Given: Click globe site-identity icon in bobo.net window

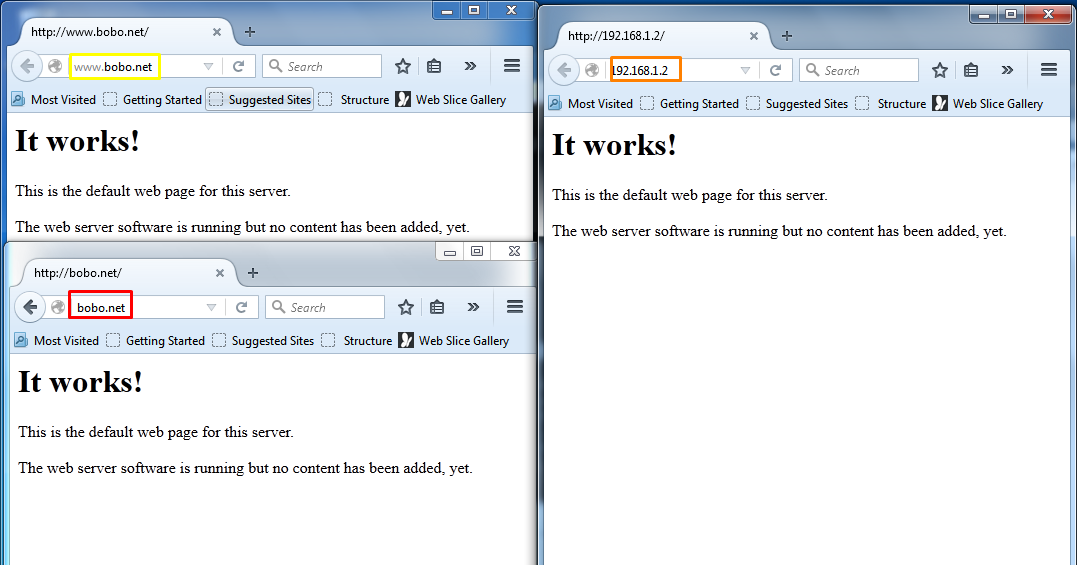Looking at the screenshot, I should point(58,308).
